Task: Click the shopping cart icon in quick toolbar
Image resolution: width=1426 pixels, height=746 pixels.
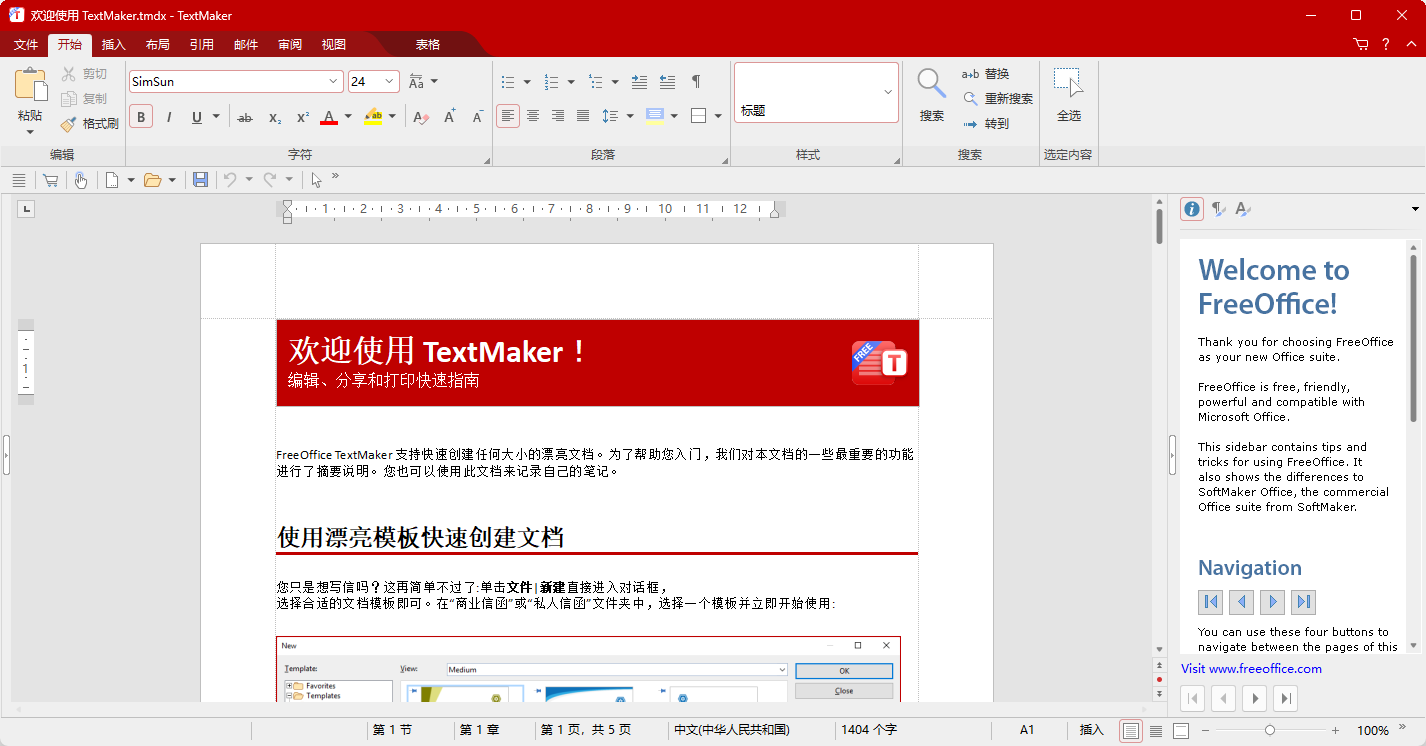Action: (x=50, y=180)
